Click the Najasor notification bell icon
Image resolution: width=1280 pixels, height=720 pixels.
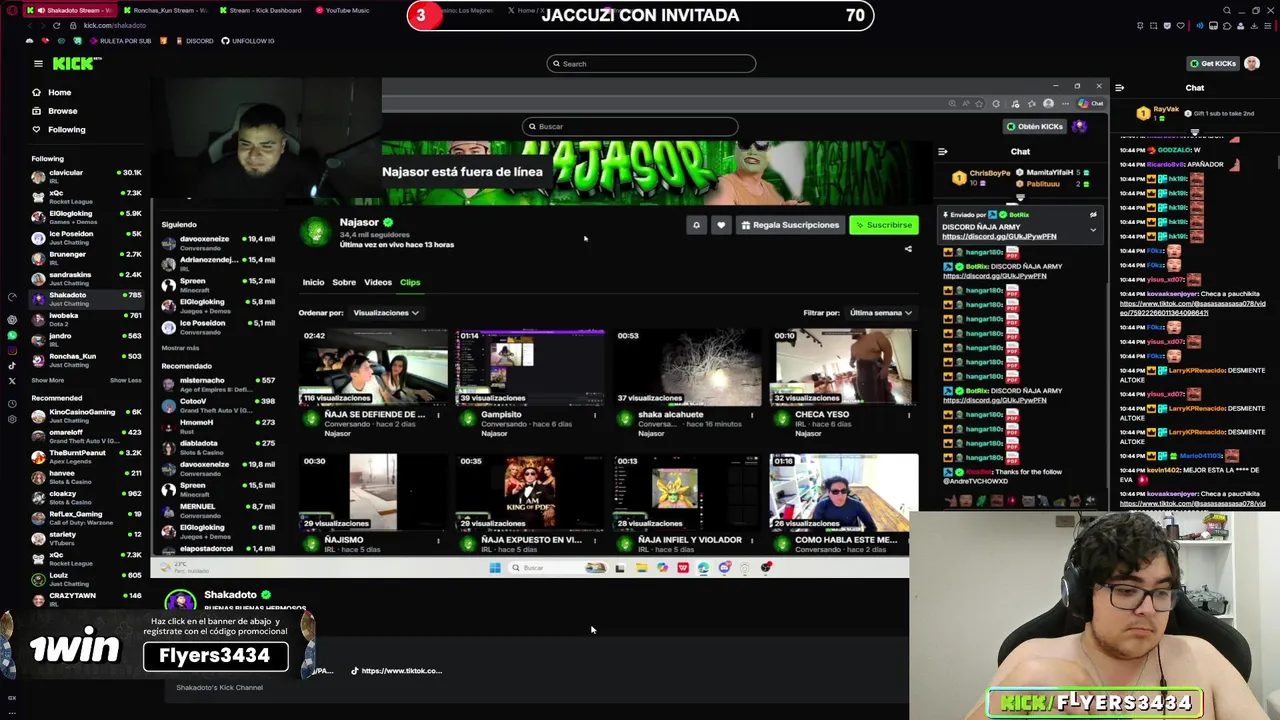pos(696,225)
